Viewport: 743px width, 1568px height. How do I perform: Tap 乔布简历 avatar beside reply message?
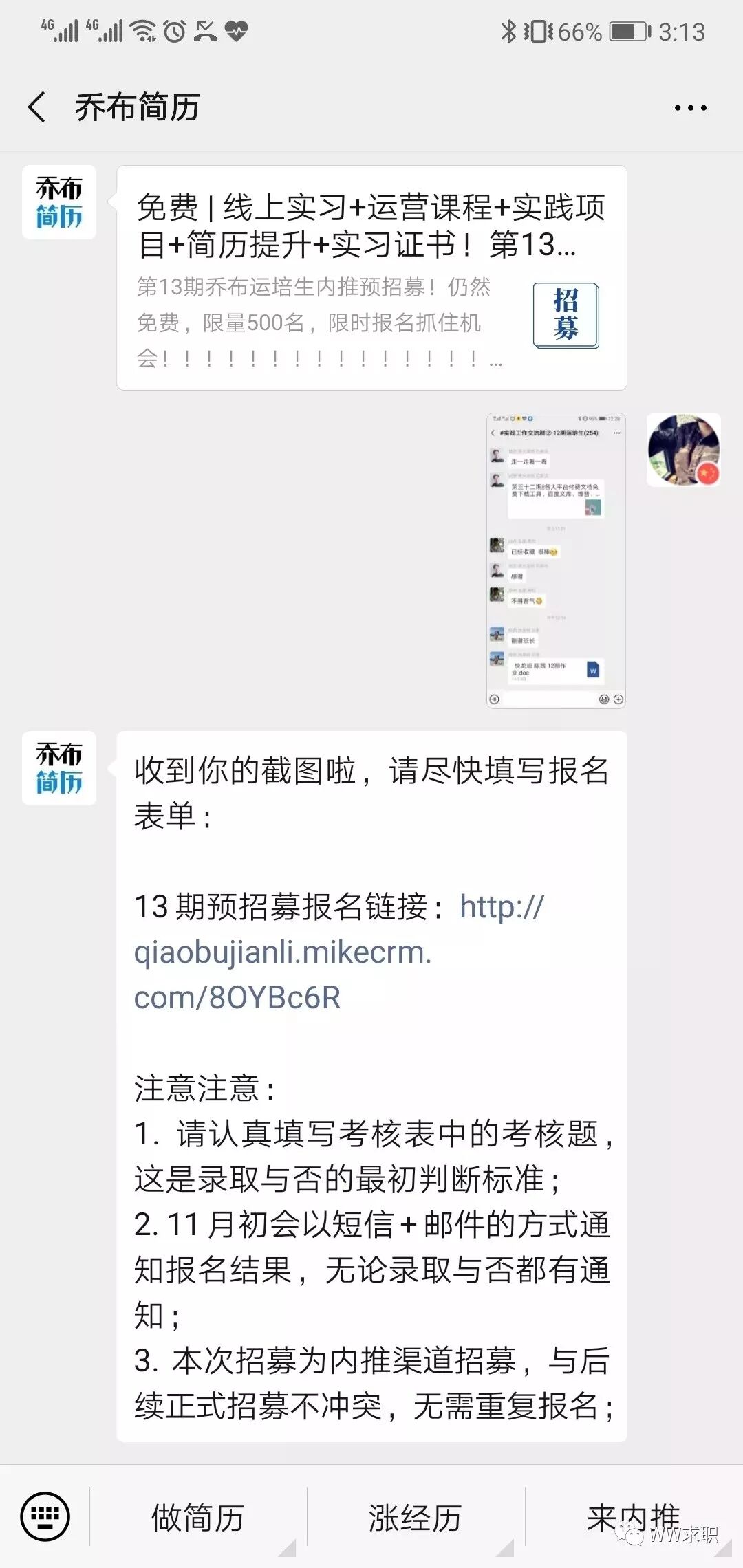pyautogui.click(x=59, y=768)
